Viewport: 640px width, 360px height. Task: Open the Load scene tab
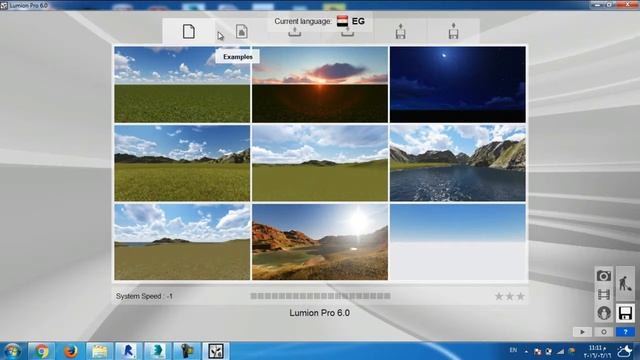coord(295,31)
